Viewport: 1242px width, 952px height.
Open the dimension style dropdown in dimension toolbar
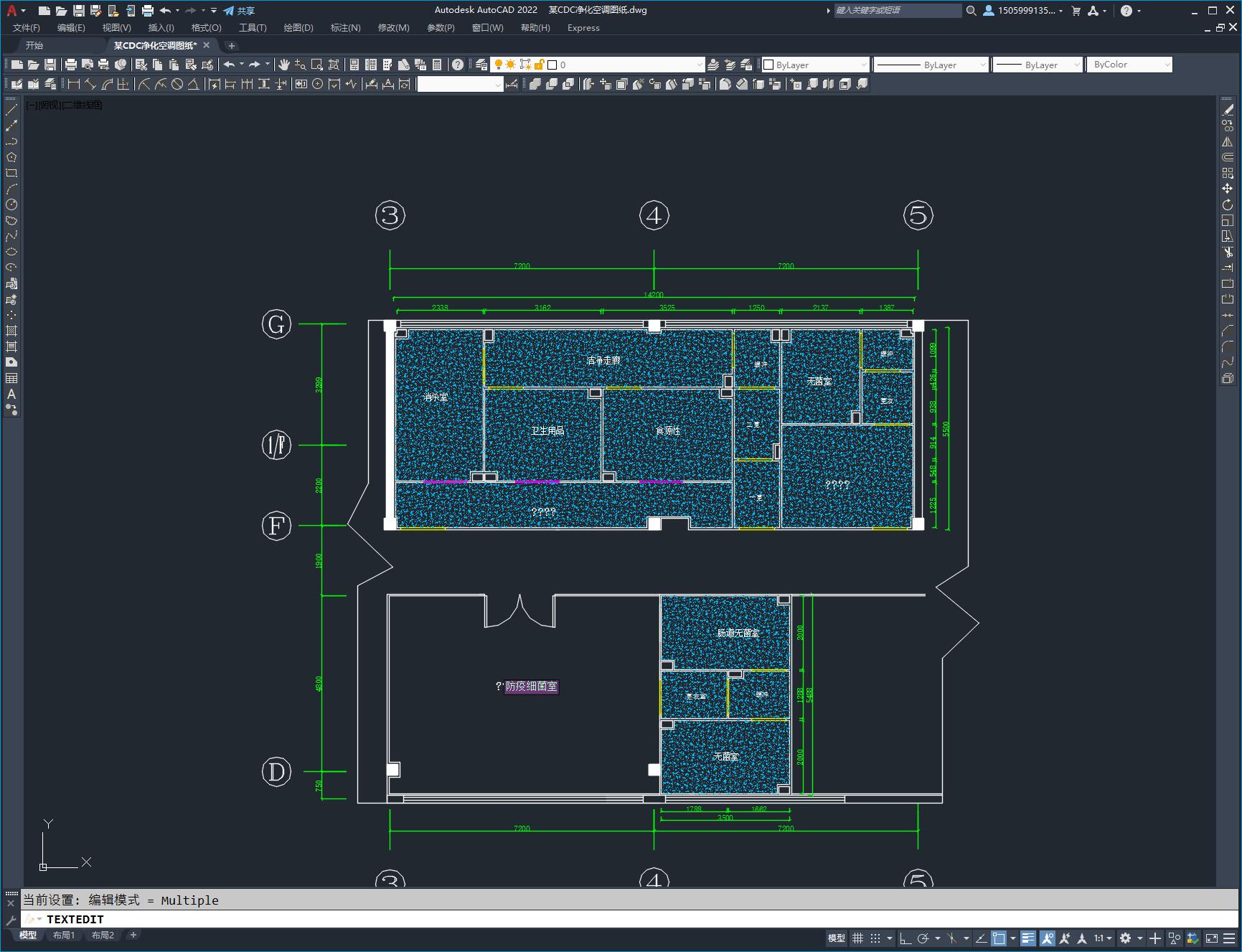point(460,84)
